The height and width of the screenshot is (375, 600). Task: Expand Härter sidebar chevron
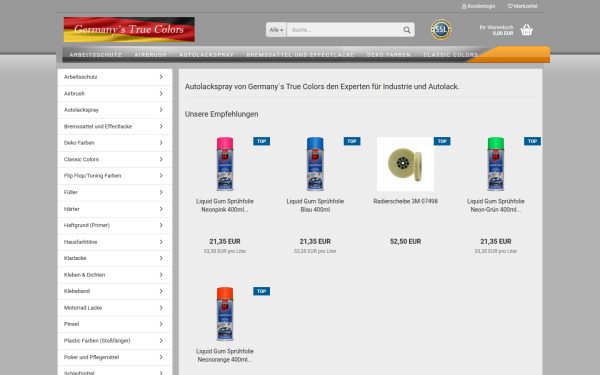pyautogui.click(x=161, y=209)
